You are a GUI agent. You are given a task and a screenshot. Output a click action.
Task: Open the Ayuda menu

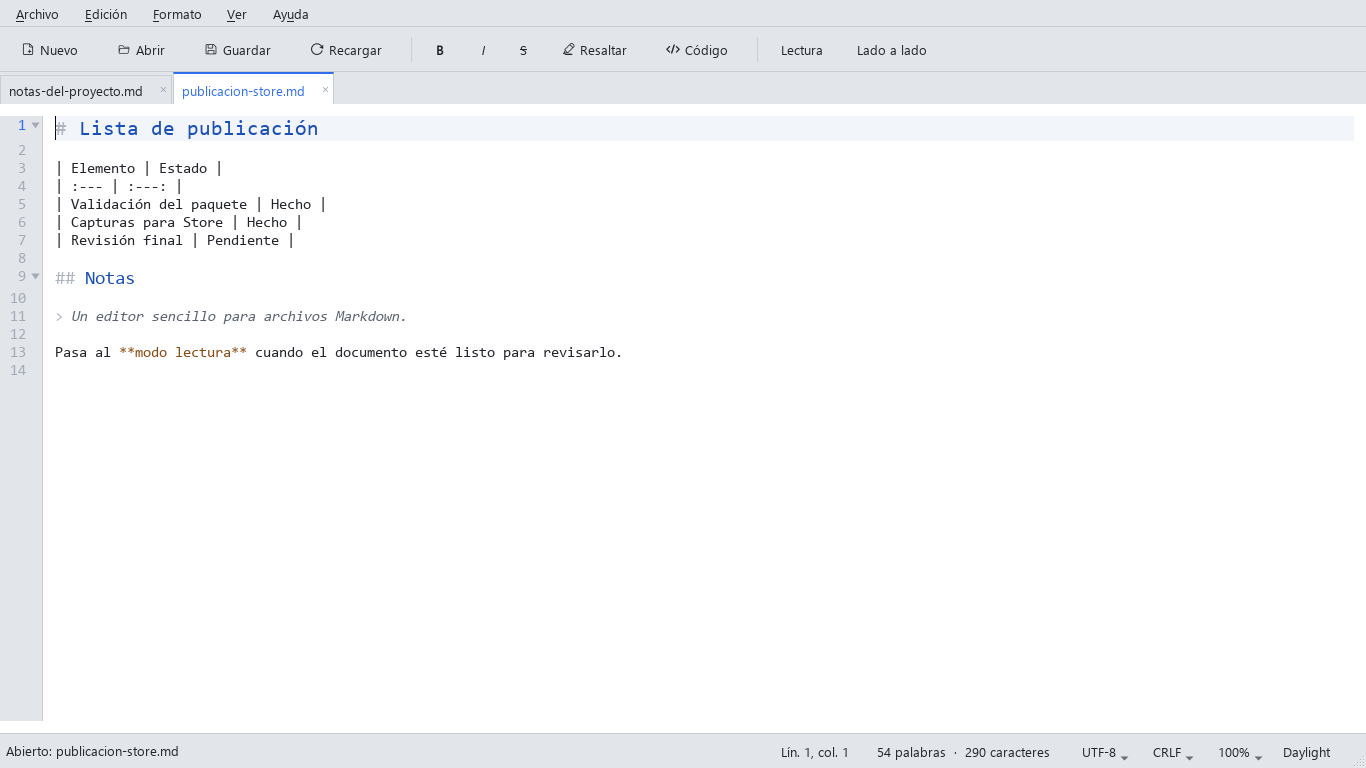point(291,14)
